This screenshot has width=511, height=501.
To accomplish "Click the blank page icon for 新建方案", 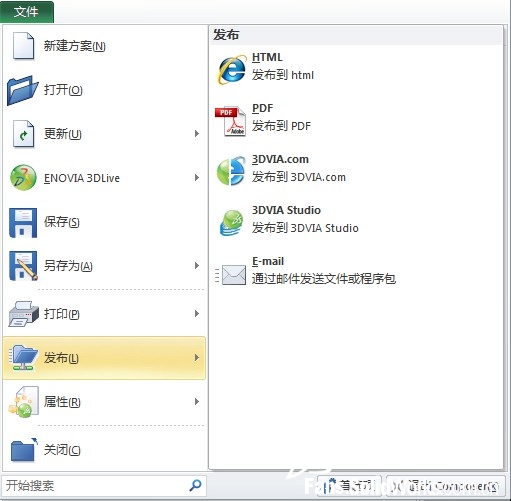I will 23,46.
